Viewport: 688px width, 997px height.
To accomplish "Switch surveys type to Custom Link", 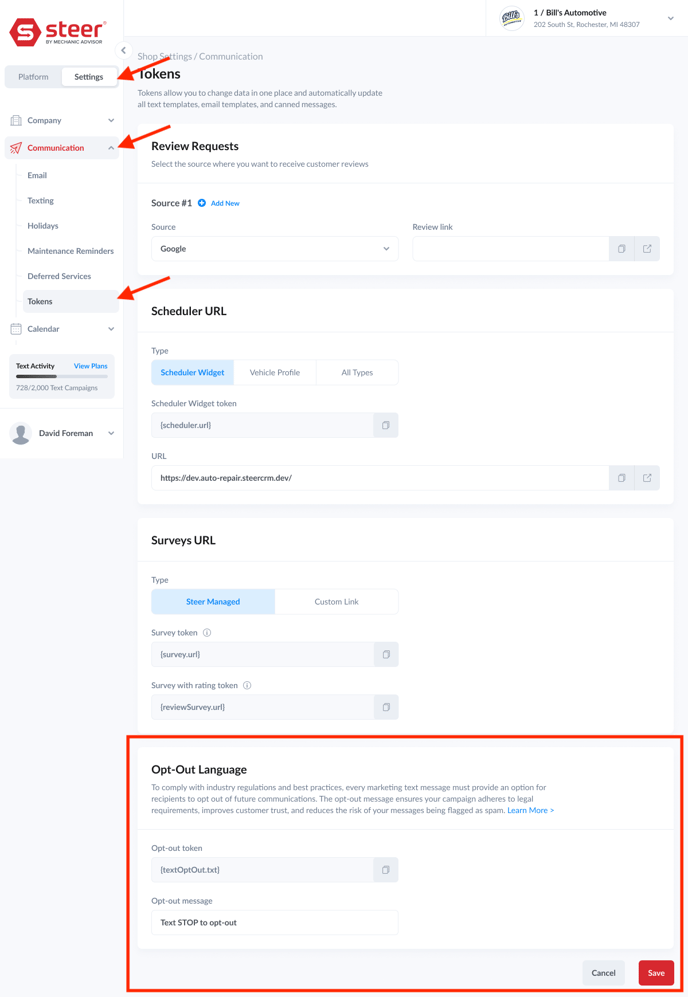I will click(336, 602).
